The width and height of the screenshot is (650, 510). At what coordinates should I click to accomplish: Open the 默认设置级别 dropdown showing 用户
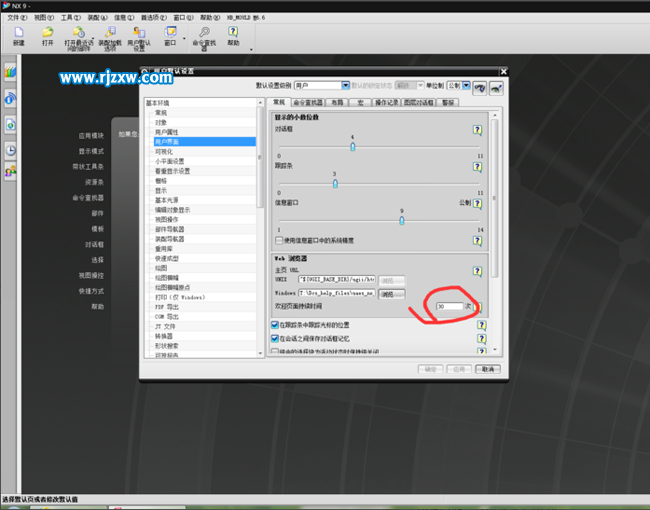pos(345,87)
